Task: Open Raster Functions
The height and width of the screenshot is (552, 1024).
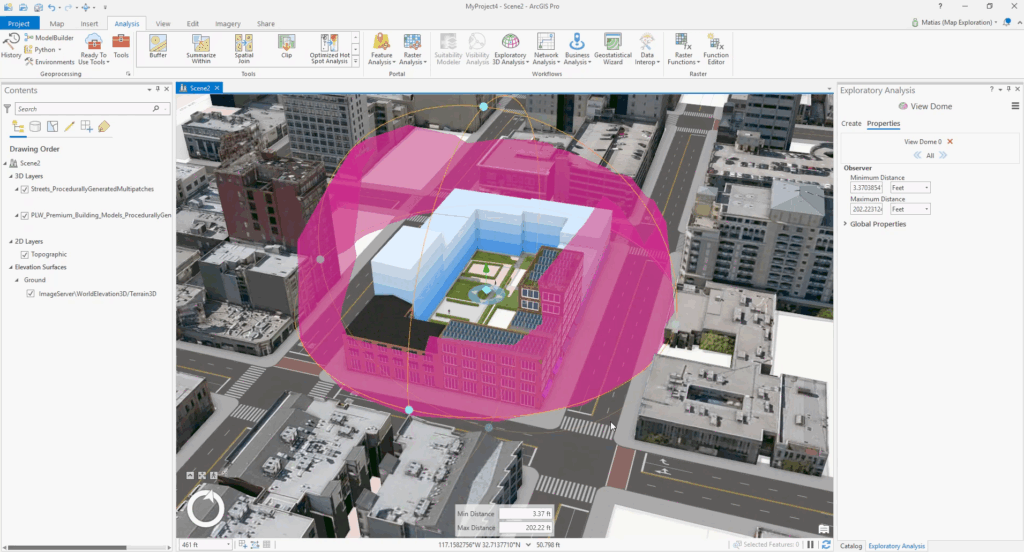Action: [684, 50]
